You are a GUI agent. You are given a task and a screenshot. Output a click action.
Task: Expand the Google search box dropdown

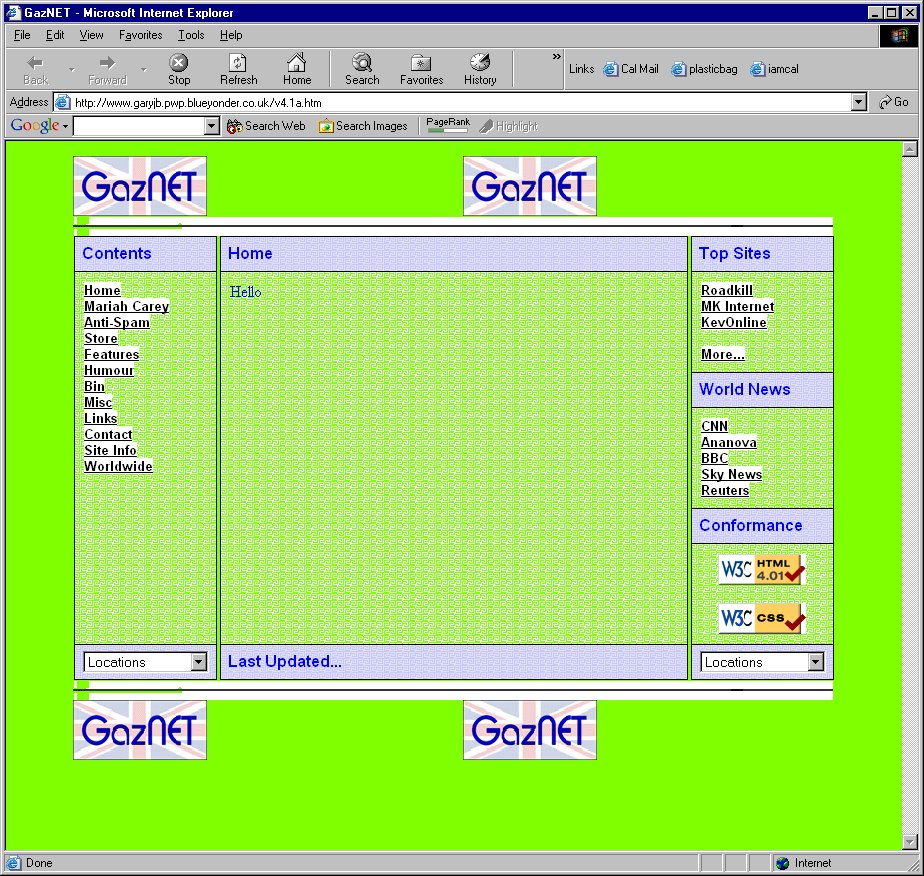click(212, 126)
